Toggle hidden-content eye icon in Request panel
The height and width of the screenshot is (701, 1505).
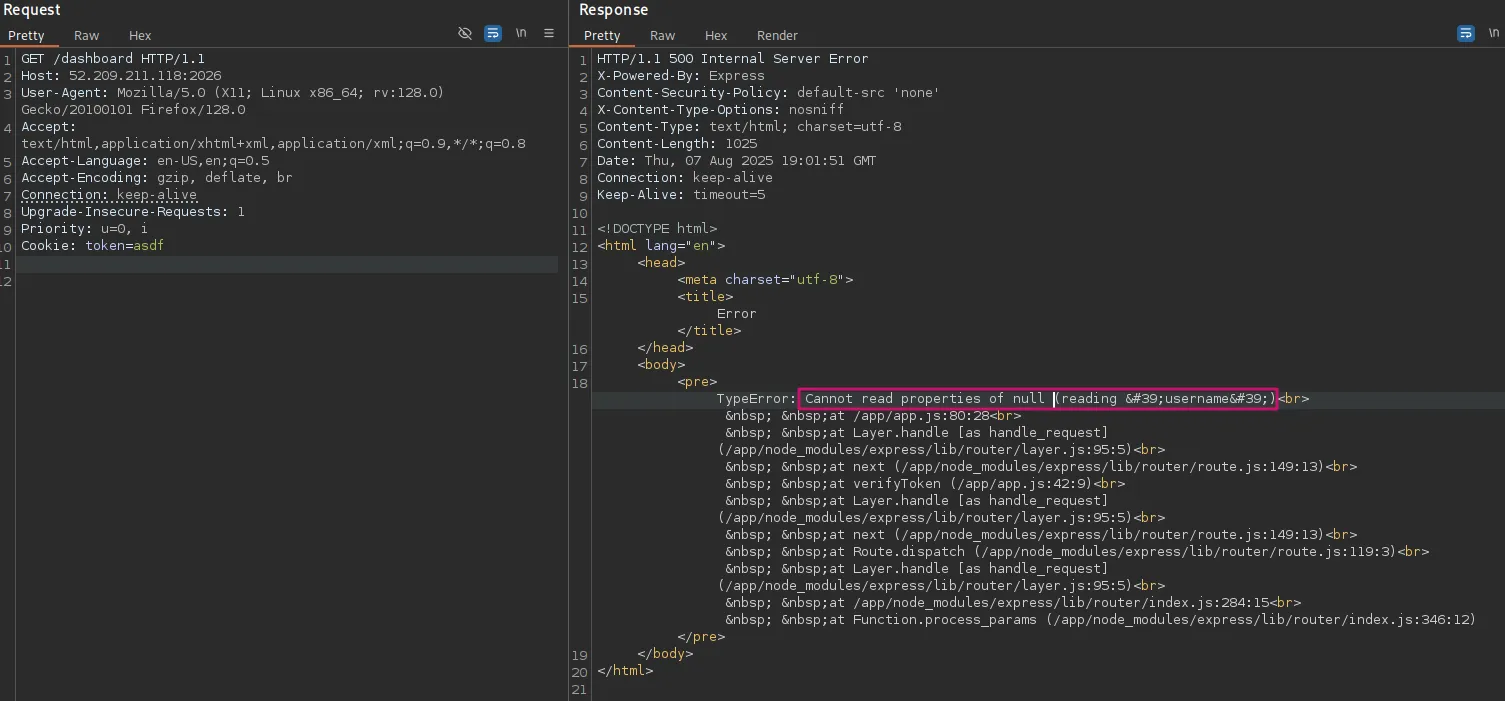[x=465, y=34]
